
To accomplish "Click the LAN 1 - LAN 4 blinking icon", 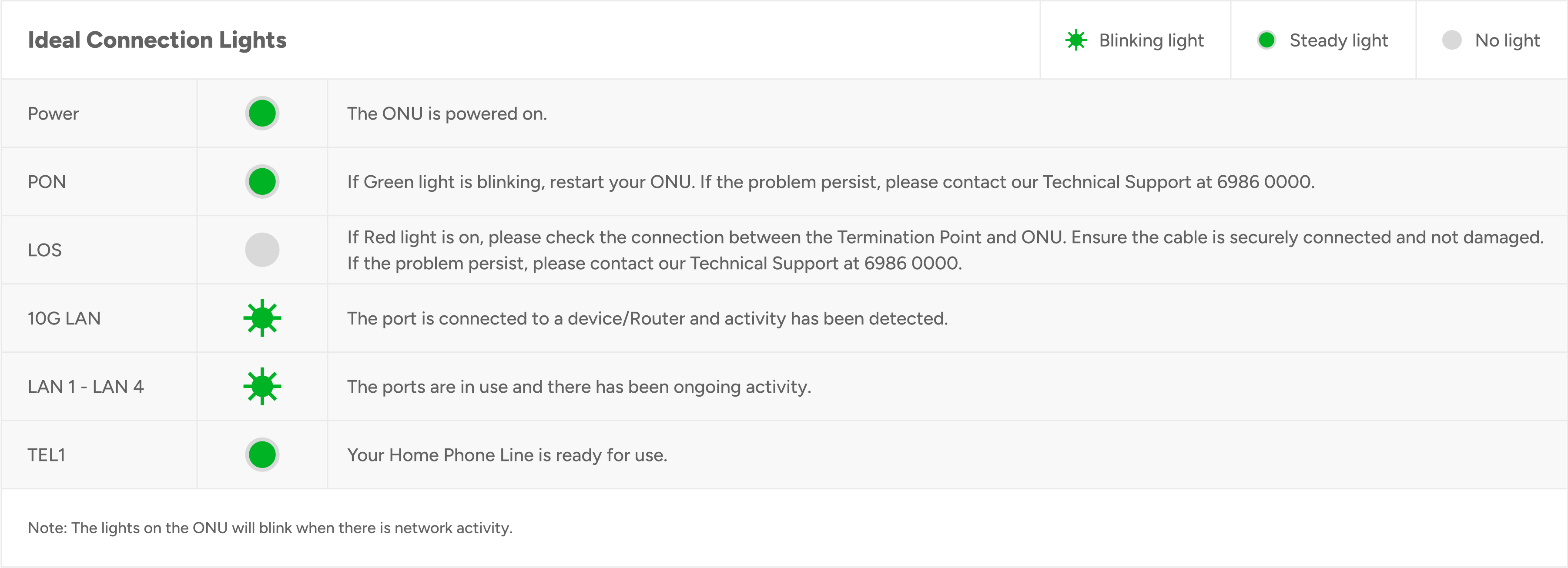I will tap(262, 386).
